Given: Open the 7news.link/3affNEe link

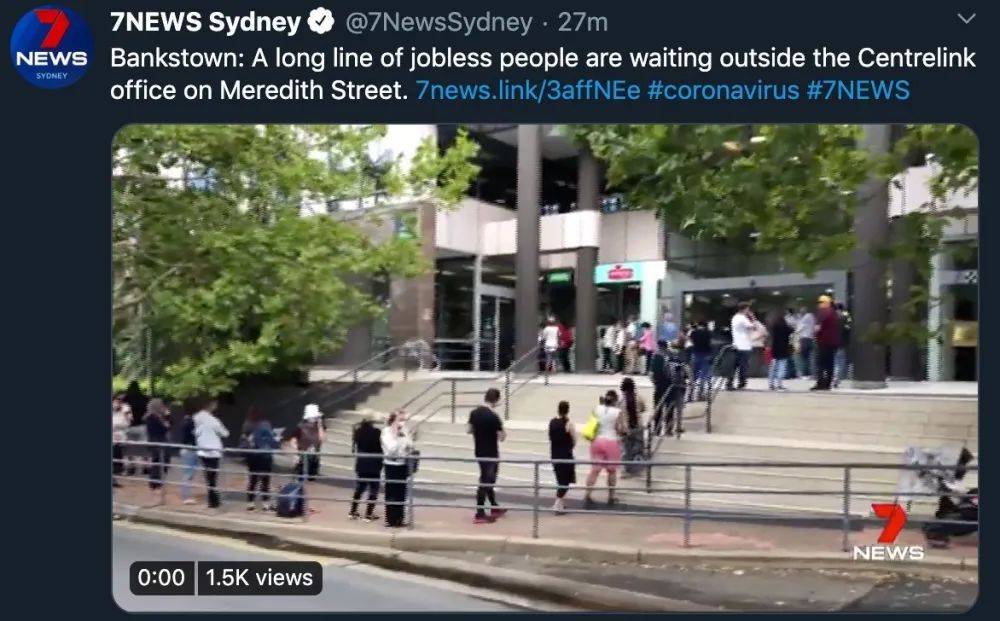Looking at the screenshot, I should 527,90.
